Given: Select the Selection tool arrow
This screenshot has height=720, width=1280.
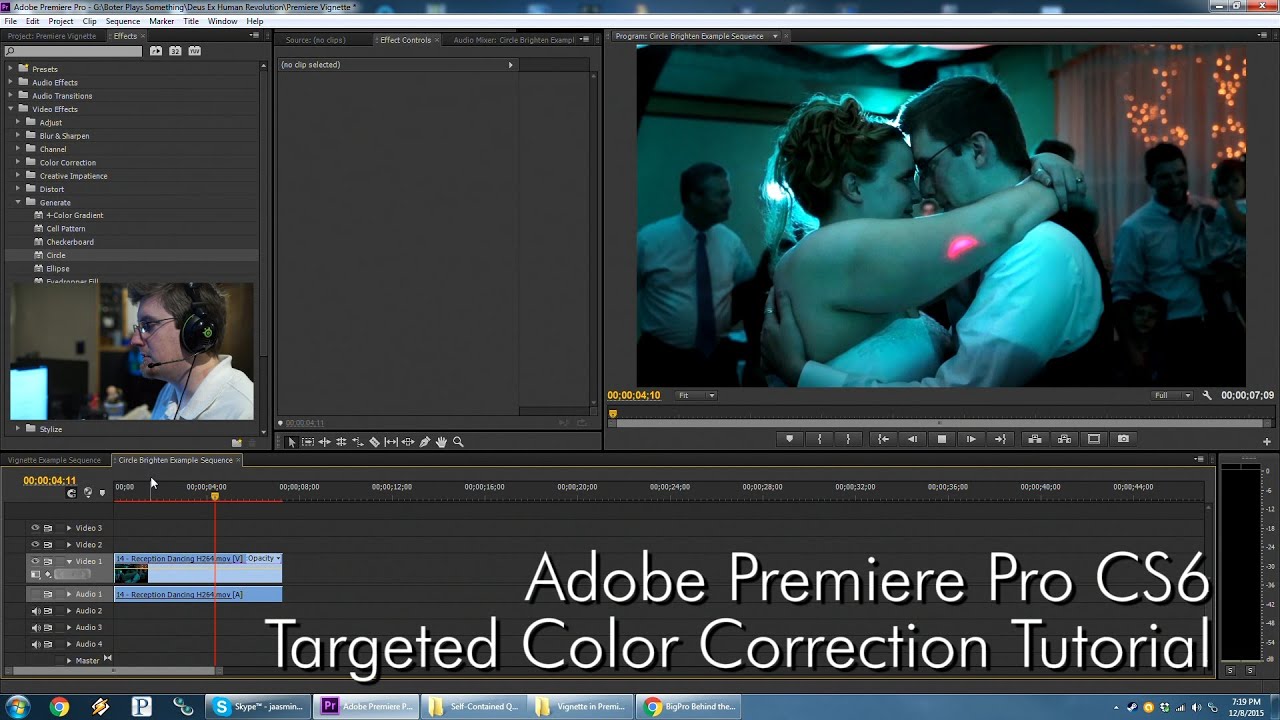Looking at the screenshot, I should coord(292,442).
